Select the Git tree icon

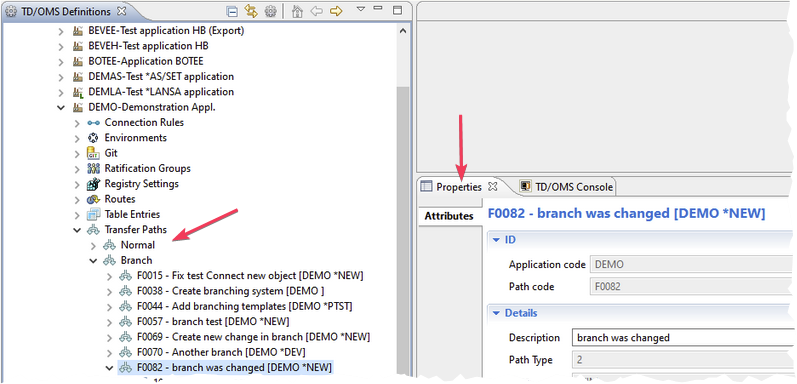(93, 153)
